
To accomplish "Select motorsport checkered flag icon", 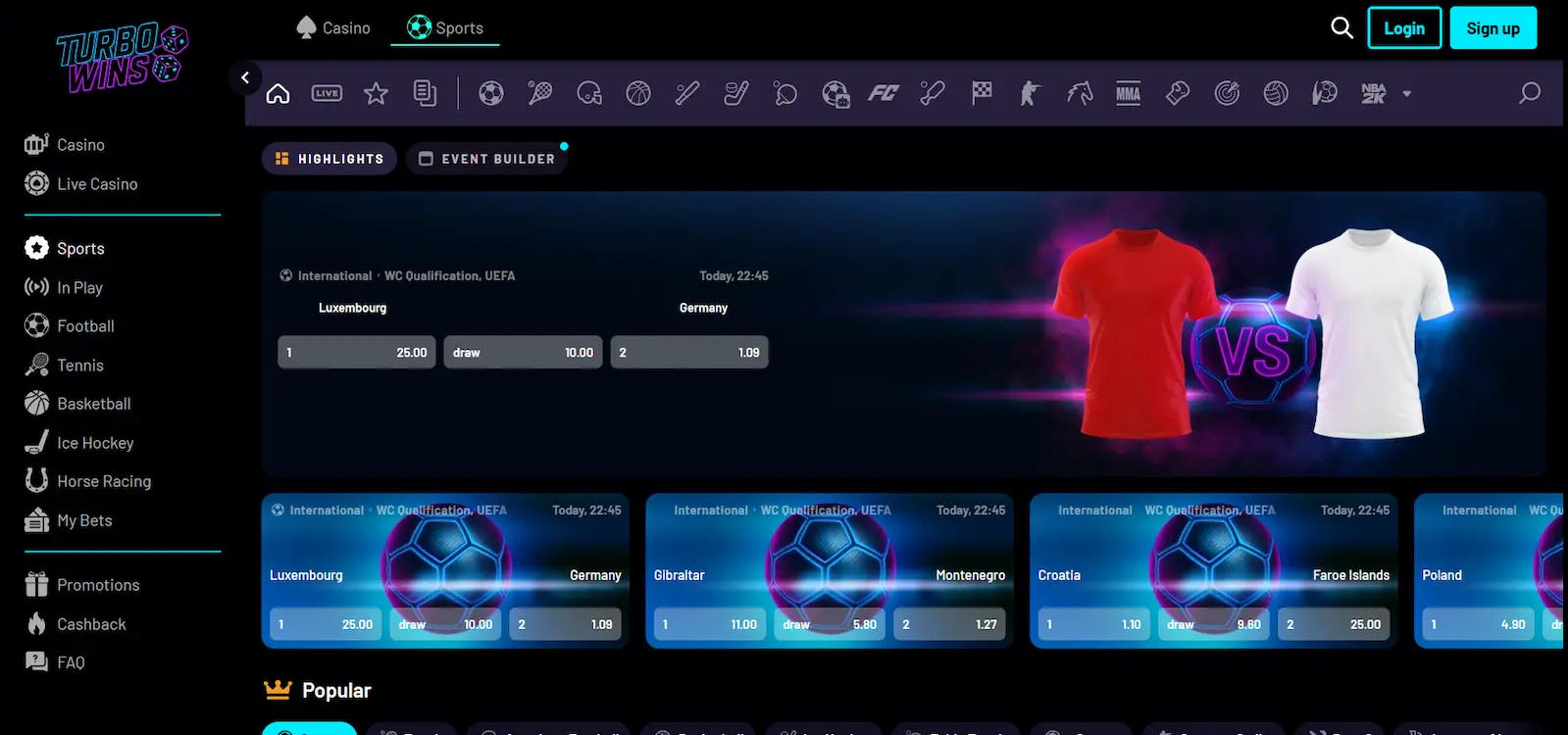I will [x=982, y=93].
